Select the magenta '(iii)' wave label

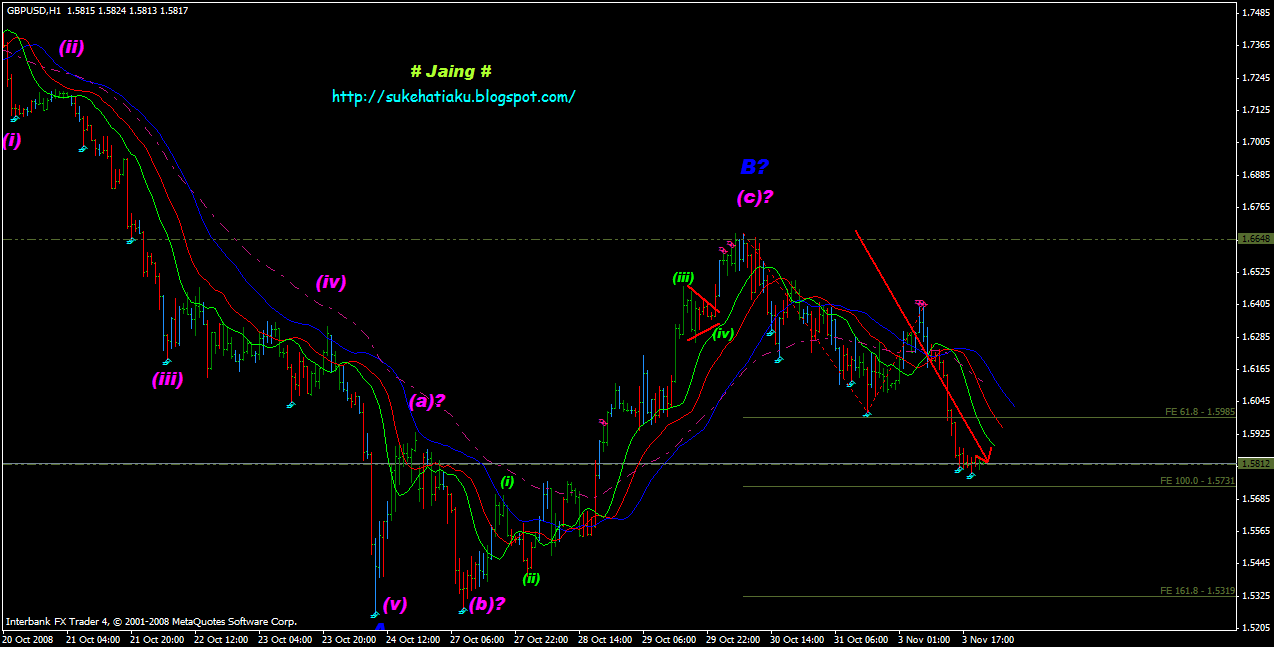click(x=167, y=379)
